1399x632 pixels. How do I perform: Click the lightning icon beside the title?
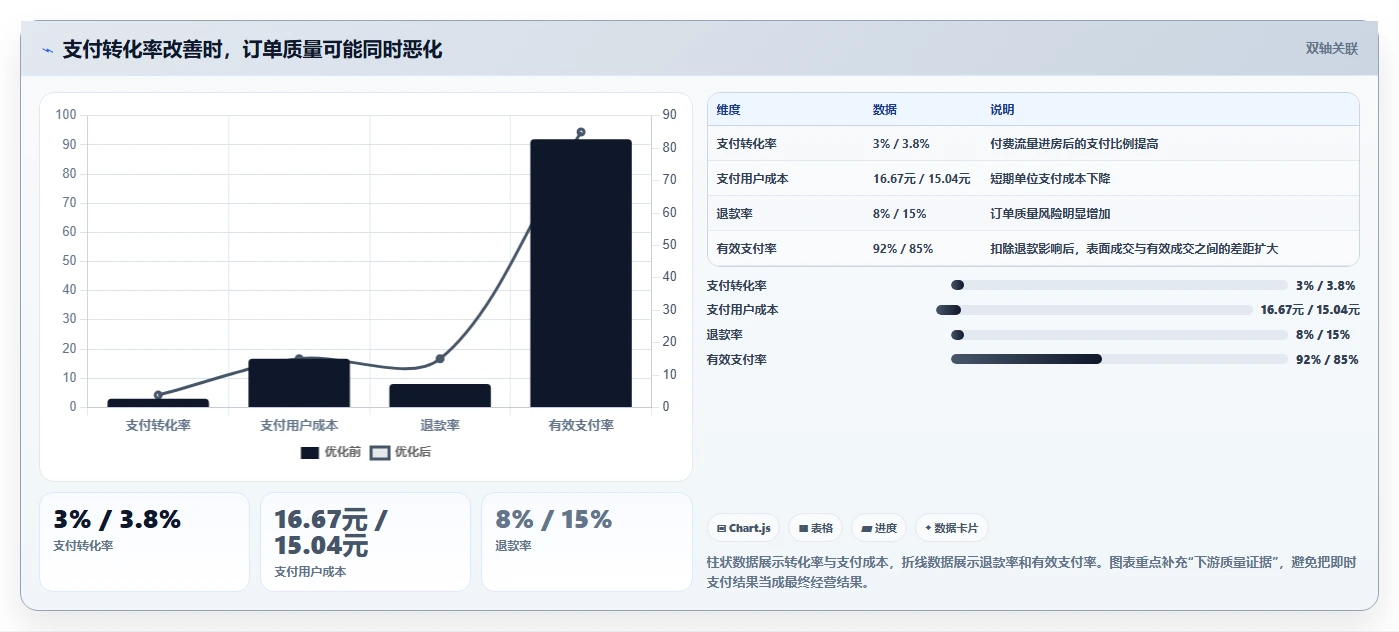pos(47,50)
